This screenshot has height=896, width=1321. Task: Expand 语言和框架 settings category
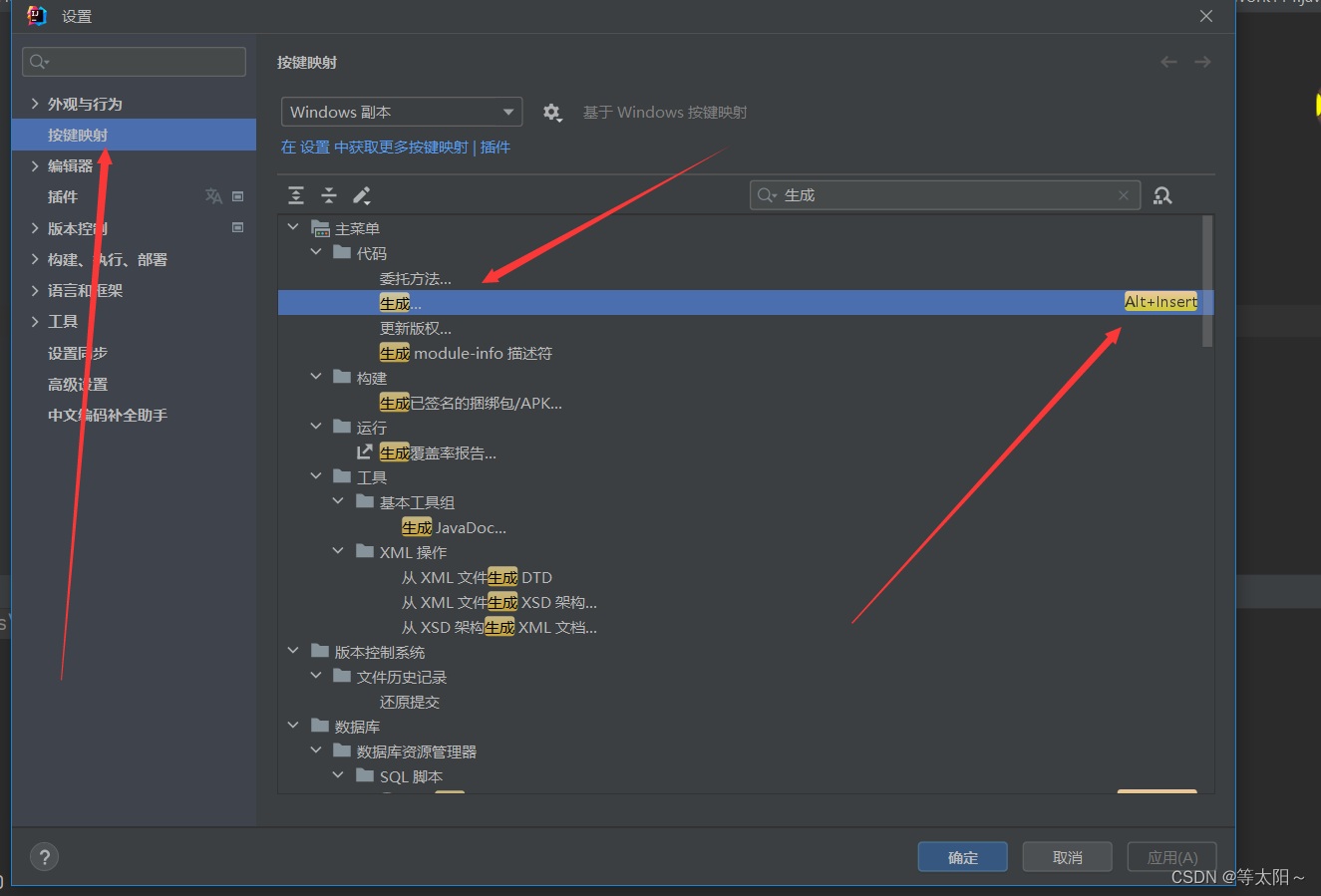35,290
